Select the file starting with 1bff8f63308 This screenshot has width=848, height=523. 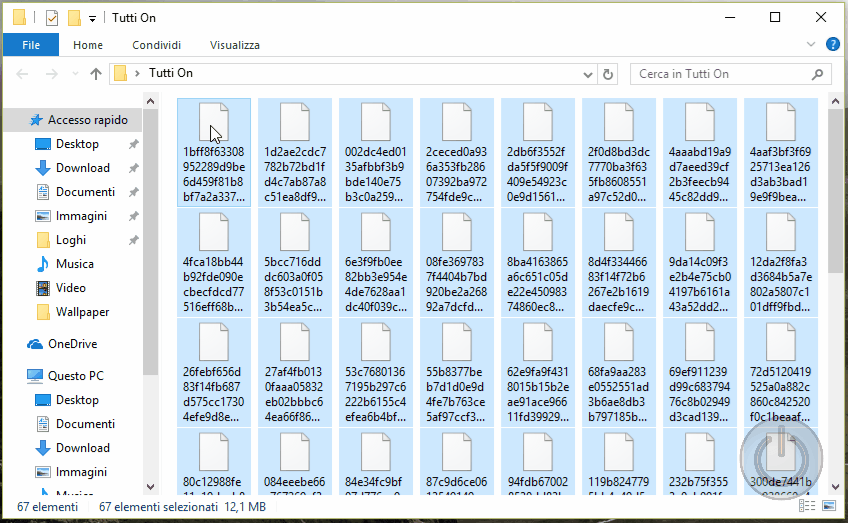(214, 152)
